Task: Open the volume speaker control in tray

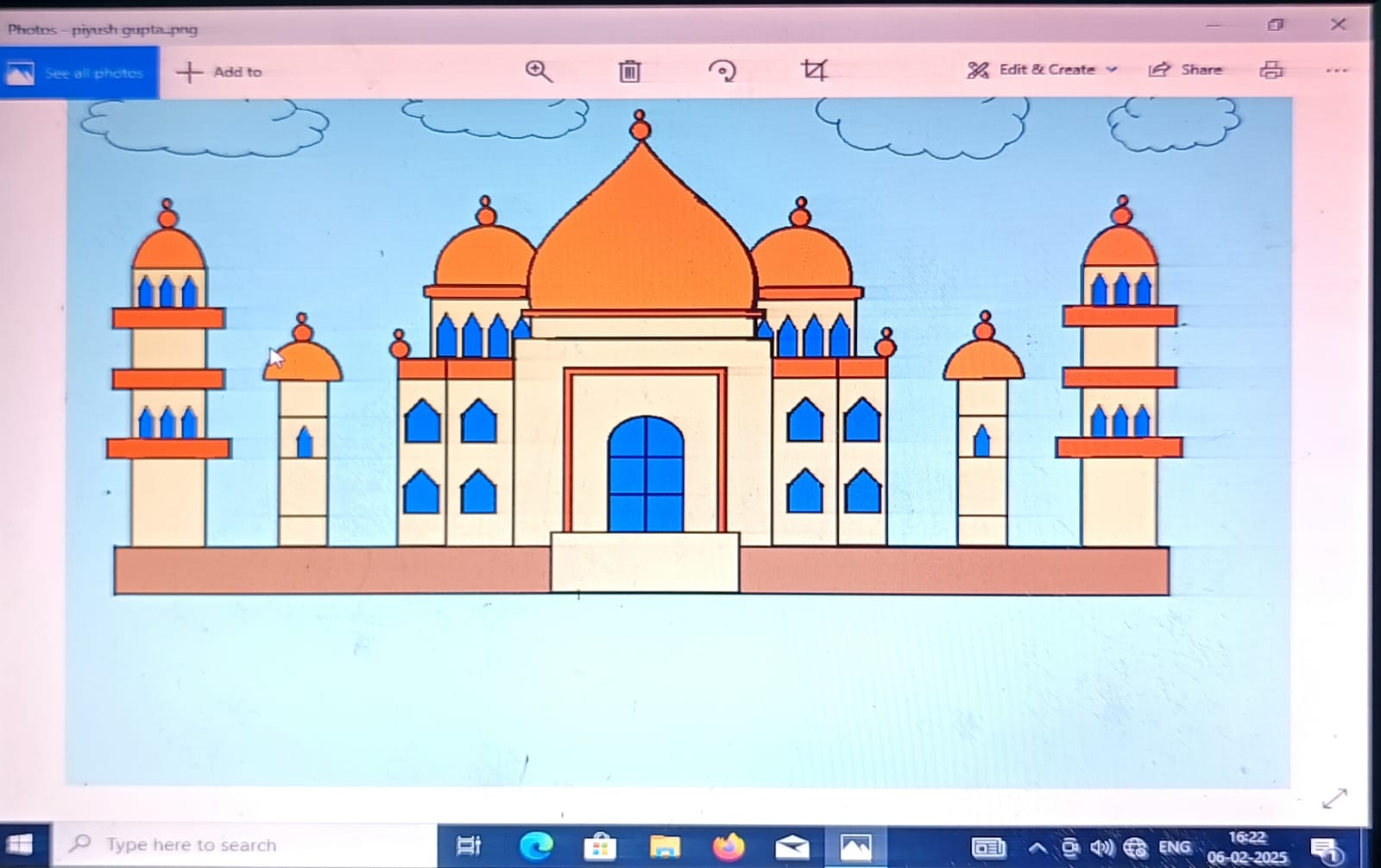Action: click(x=1101, y=848)
